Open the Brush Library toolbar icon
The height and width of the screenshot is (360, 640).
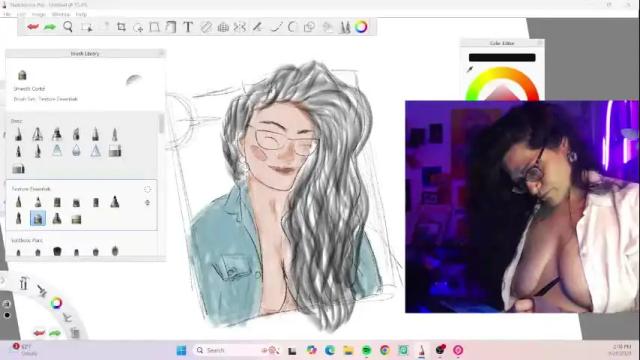click(x=345, y=27)
